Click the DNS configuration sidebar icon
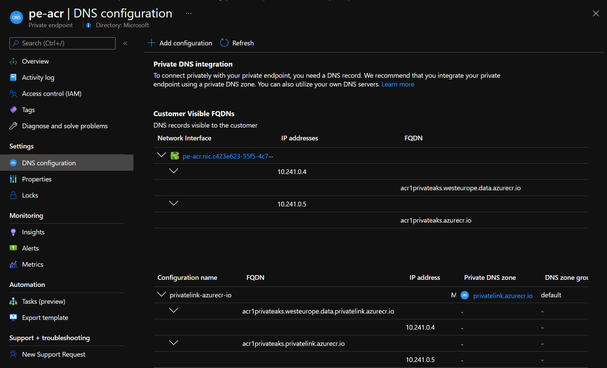The image size is (607, 368). [13, 163]
